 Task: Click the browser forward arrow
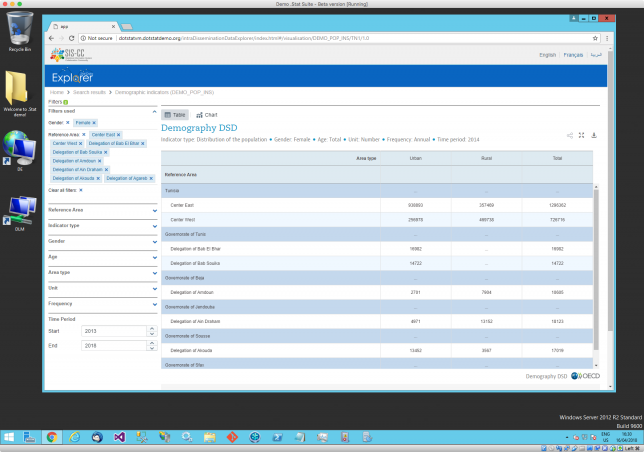click(61, 38)
